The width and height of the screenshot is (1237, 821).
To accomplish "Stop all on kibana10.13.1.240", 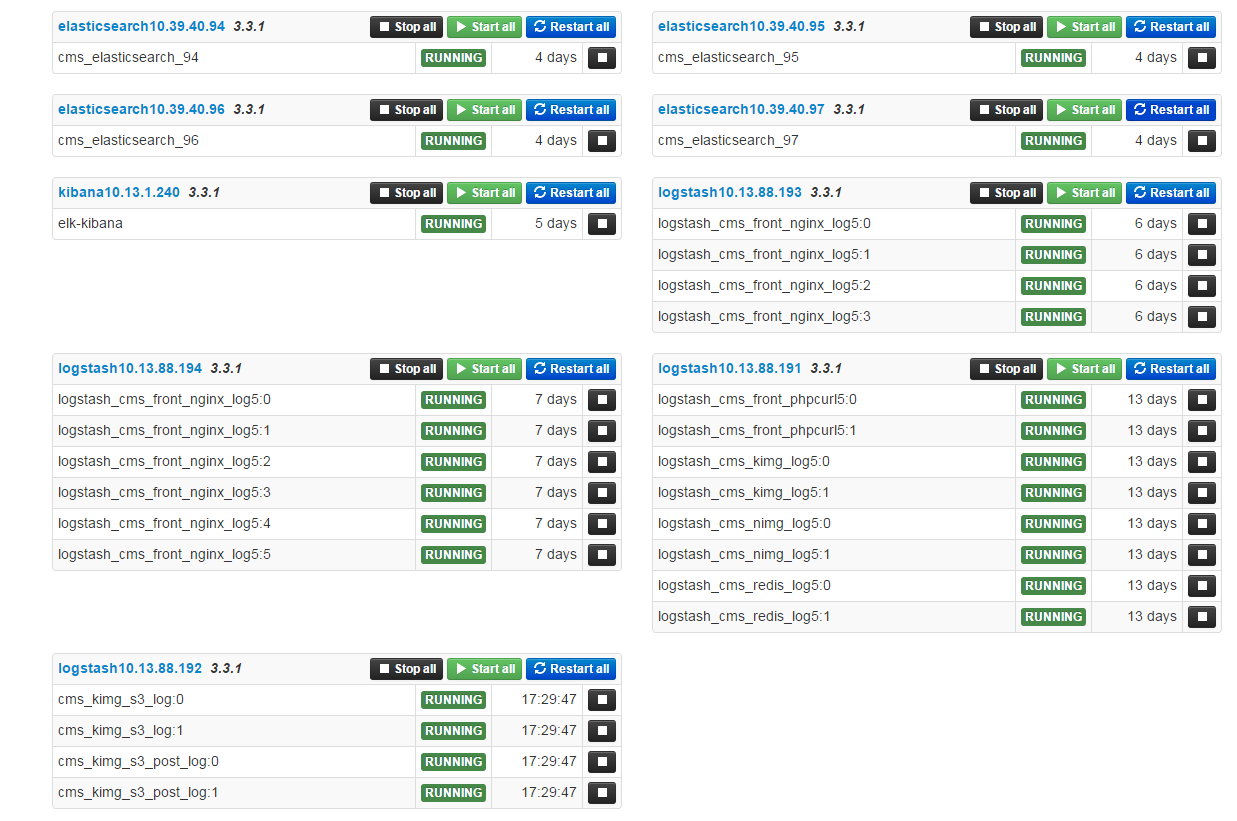I will click(406, 193).
